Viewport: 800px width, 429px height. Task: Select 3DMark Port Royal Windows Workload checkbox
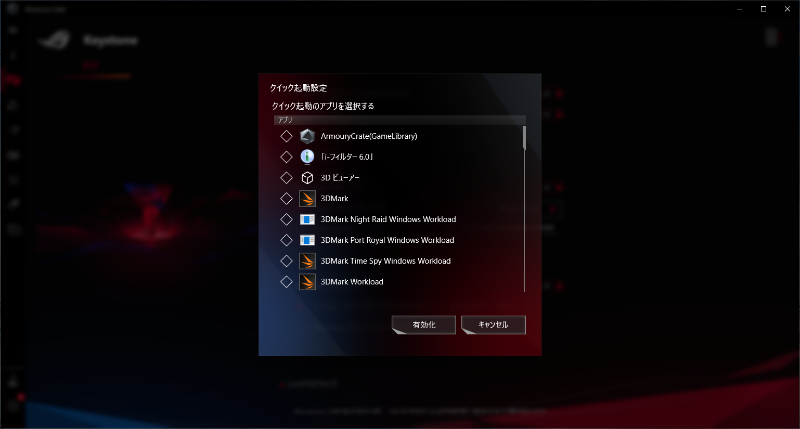[286, 240]
